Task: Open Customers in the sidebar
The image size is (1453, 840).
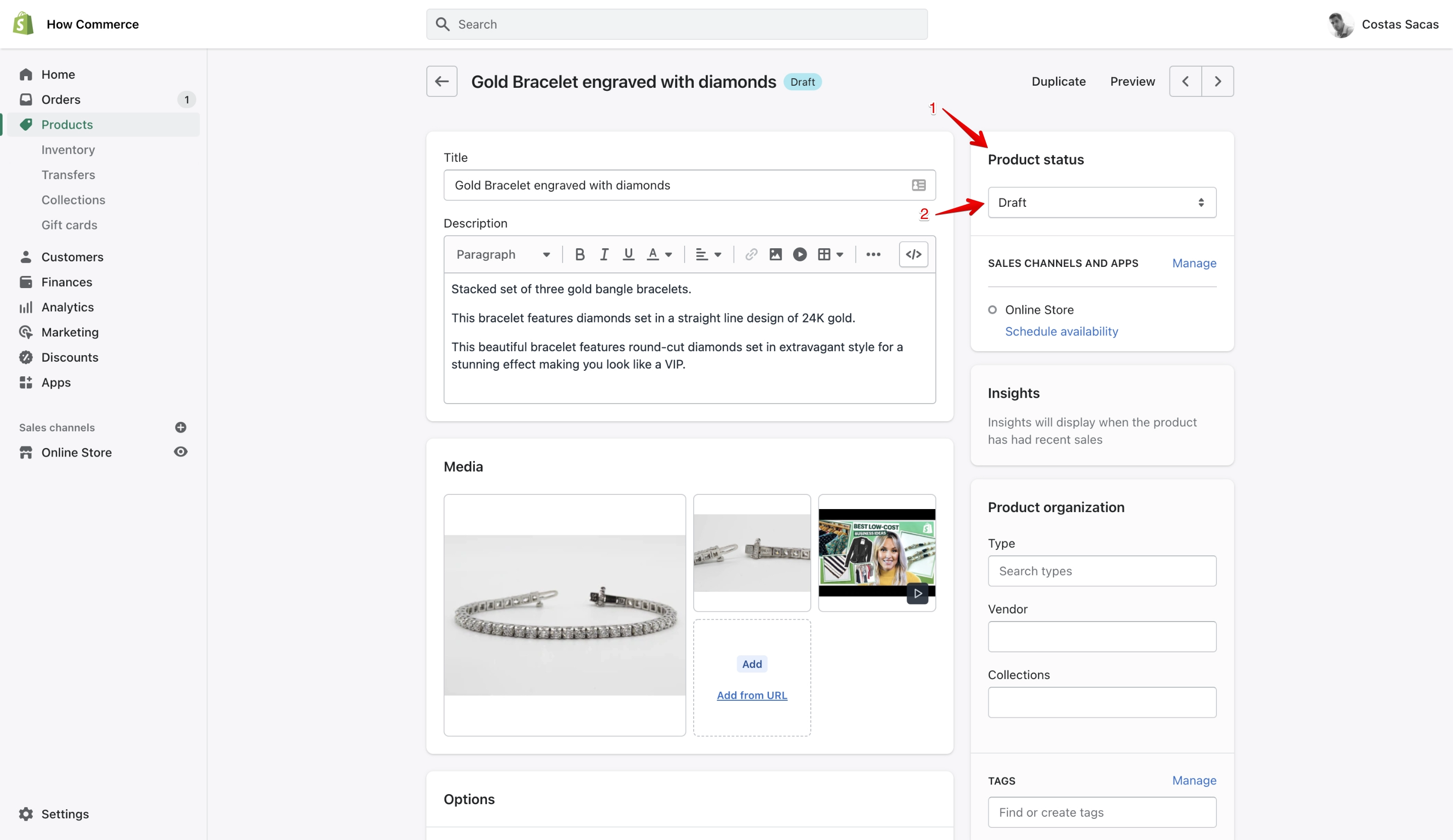Action: coord(72,257)
